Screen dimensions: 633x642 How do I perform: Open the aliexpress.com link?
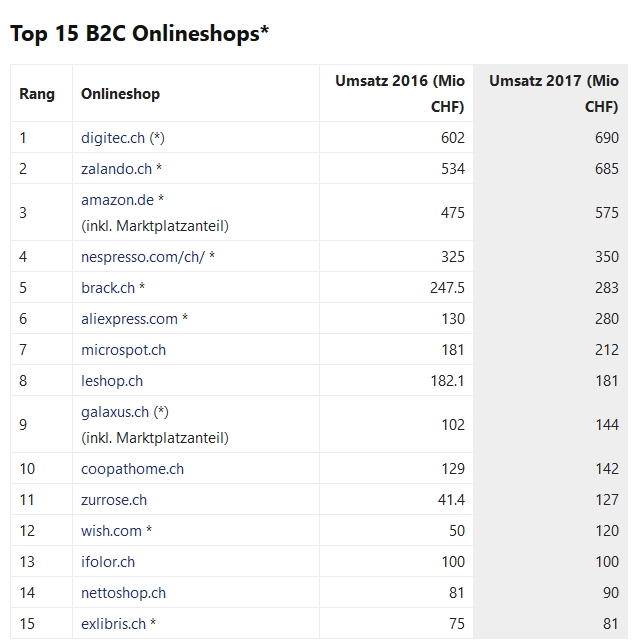[x=129, y=319]
